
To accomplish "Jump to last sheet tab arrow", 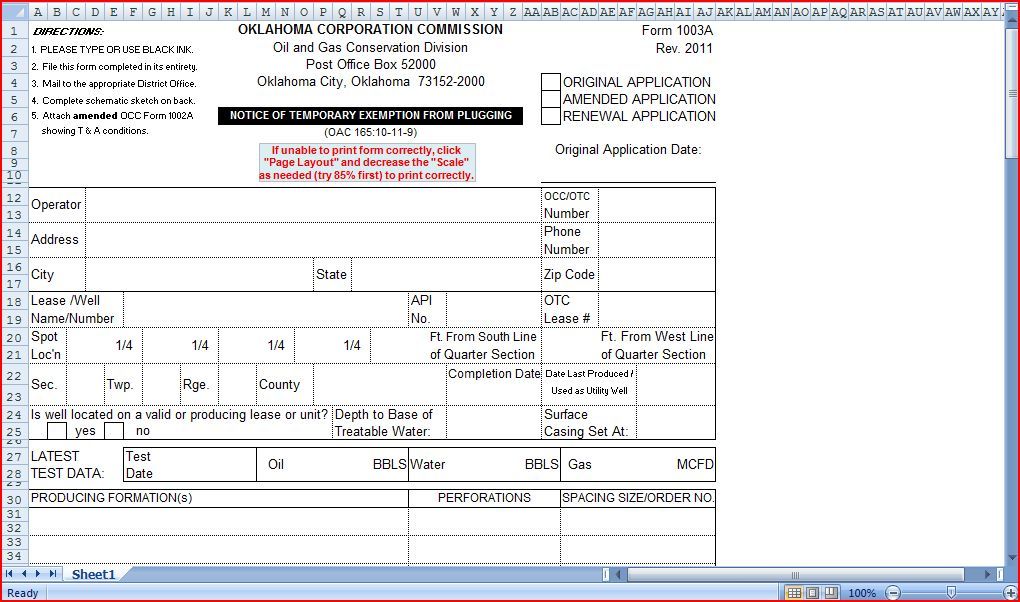I will tap(53, 574).
